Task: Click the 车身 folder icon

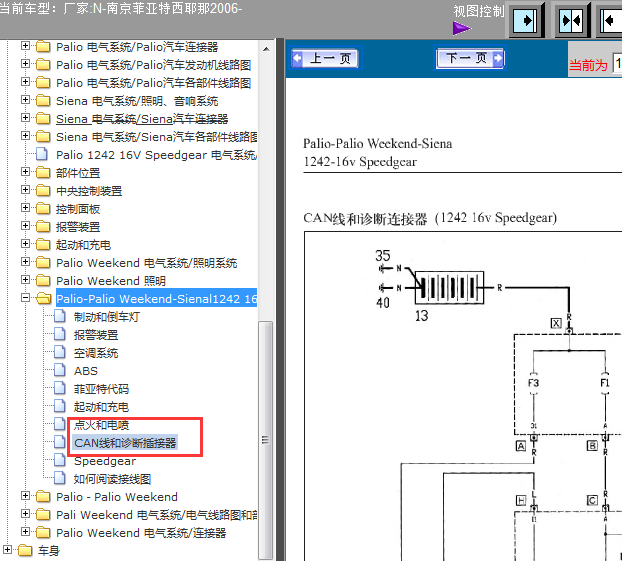Action: point(25,550)
